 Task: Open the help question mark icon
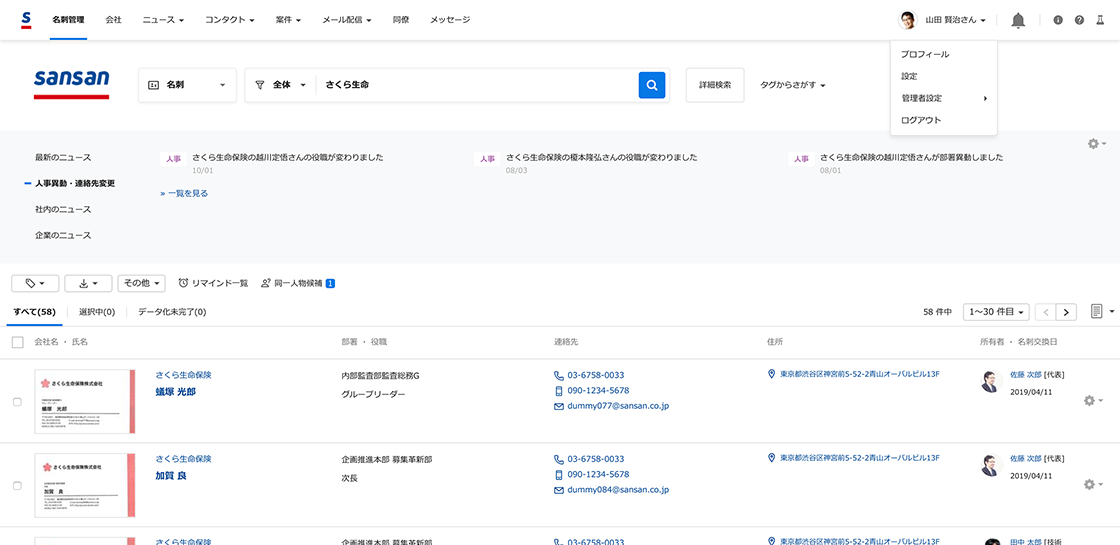(1079, 20)
